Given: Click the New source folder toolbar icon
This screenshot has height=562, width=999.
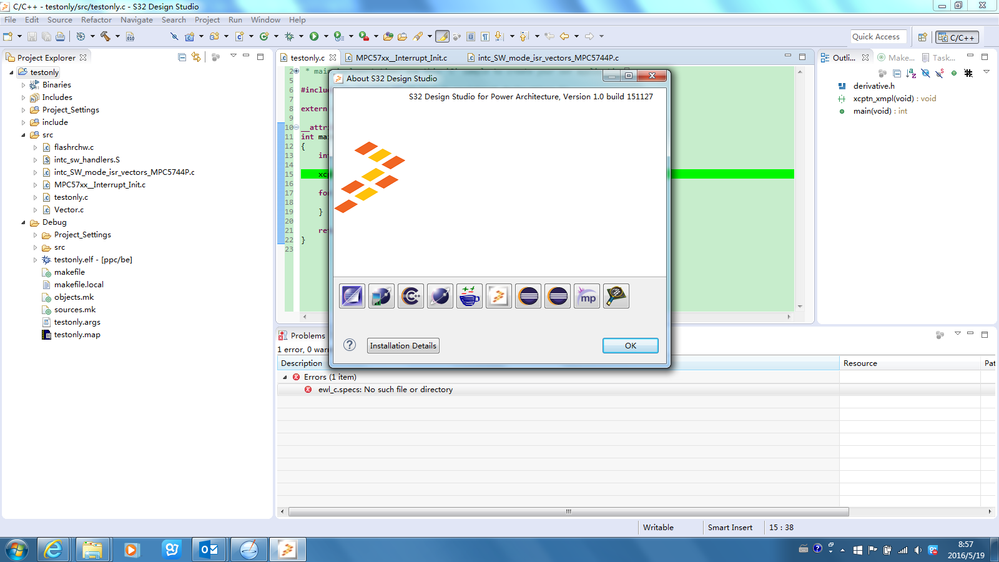Looking at the screenshot, I should click(x=215, y=36).
